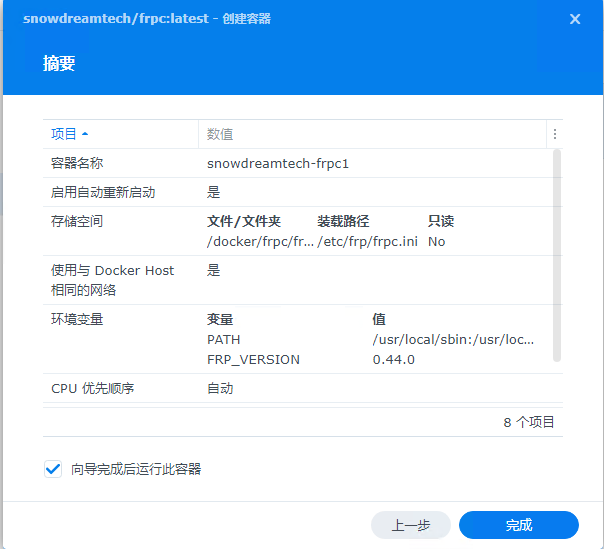Click the read-only No value

point(436,242)
